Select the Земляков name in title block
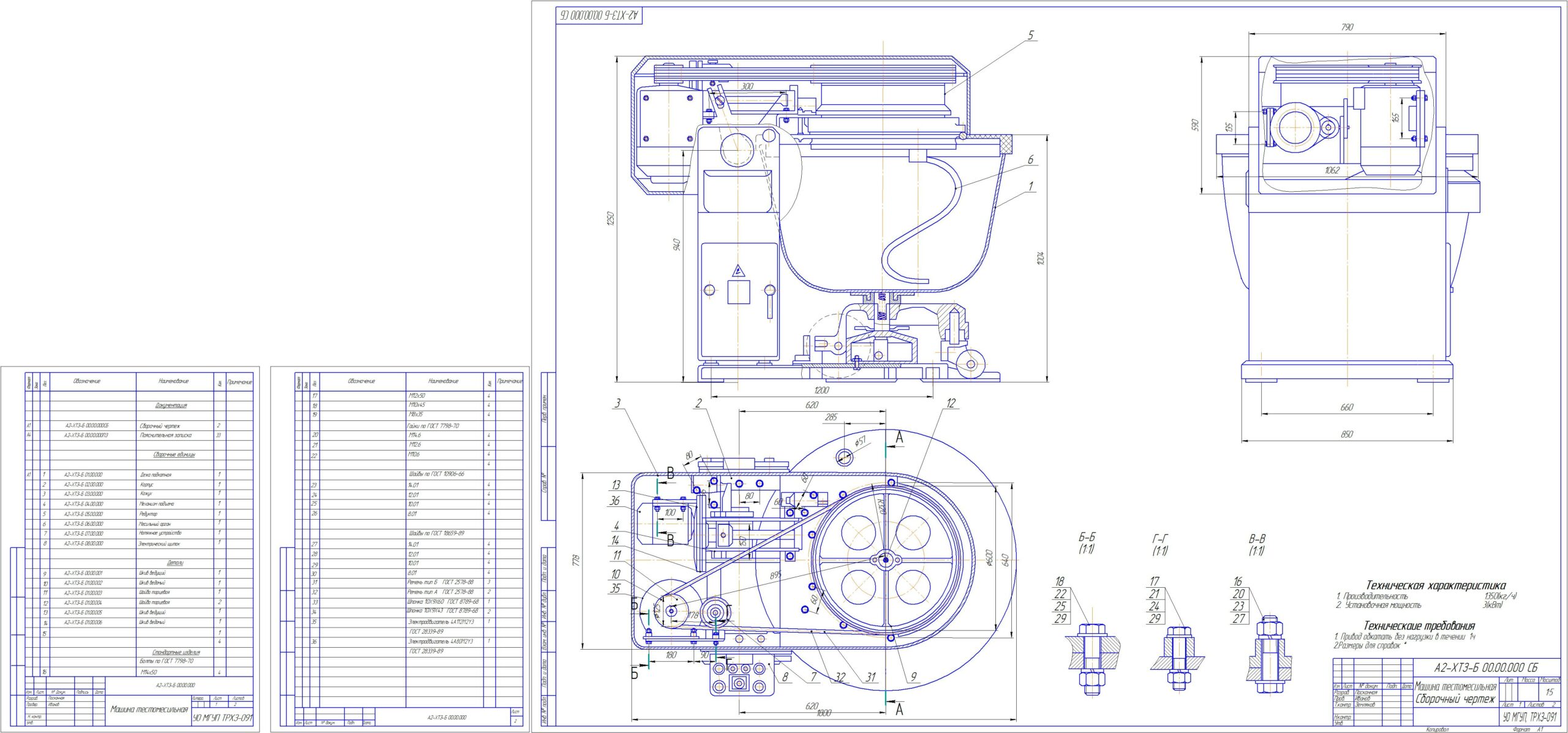This screenshot has width=1568, height=733. coord(1365,705)
